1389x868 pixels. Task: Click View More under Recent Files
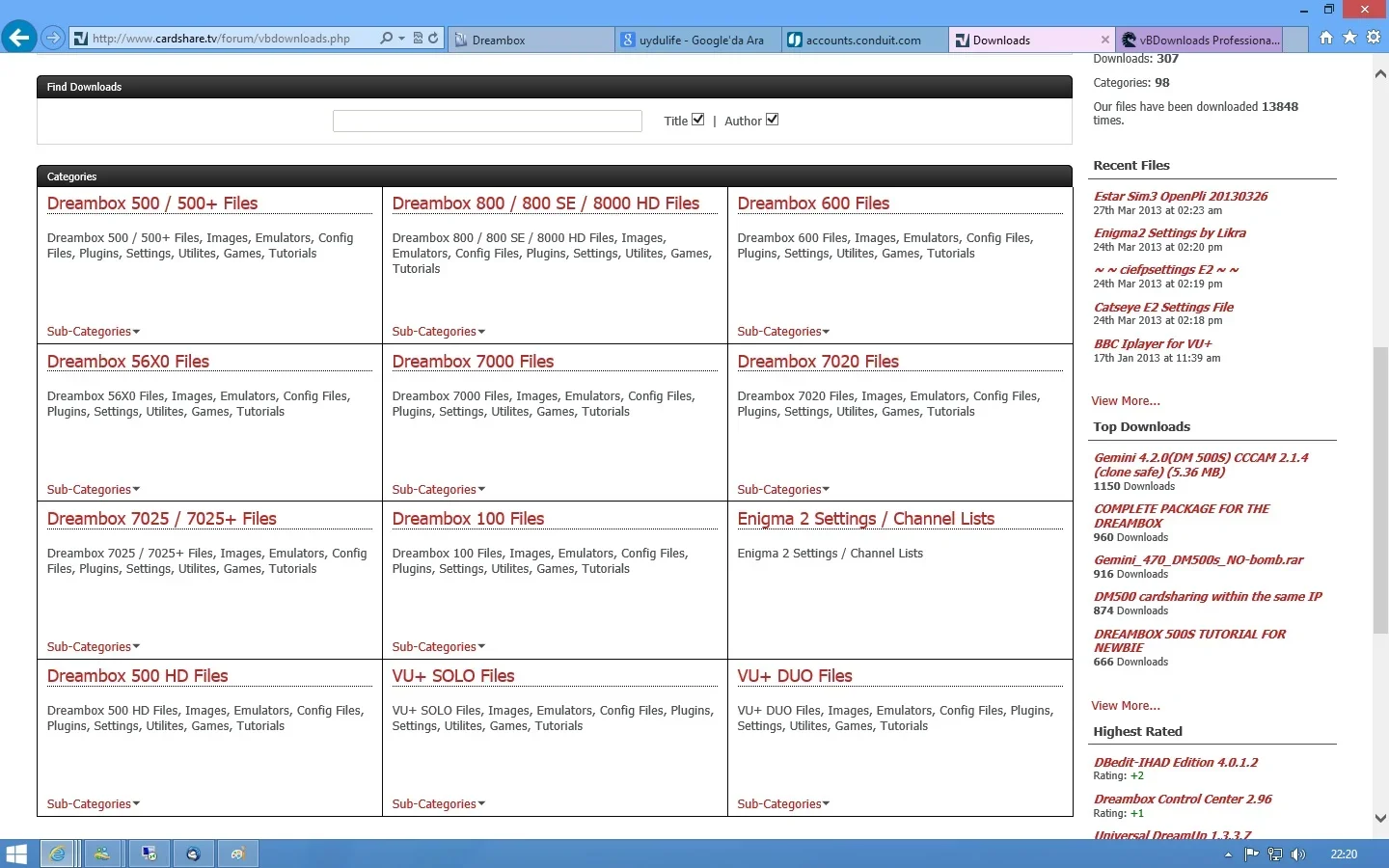pos(1126,401)
